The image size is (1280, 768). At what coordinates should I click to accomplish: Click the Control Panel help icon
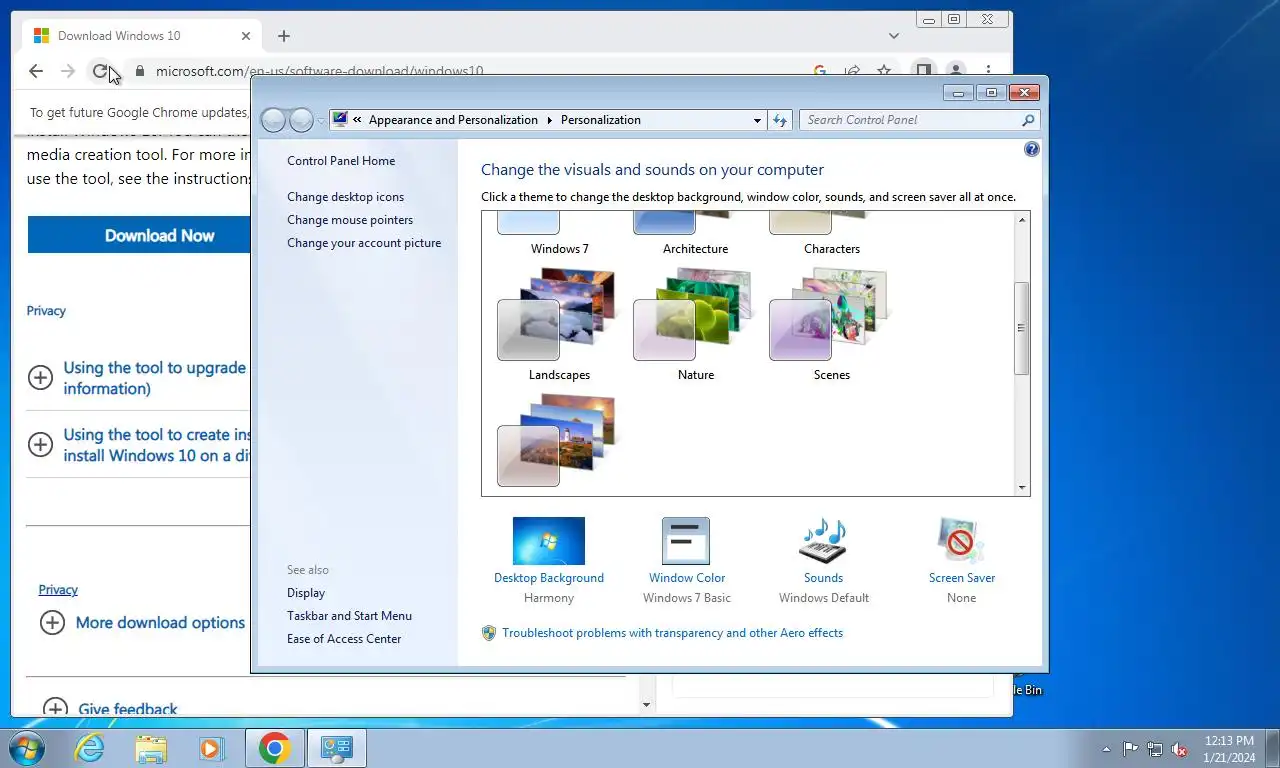click(x=1032, y=149)
